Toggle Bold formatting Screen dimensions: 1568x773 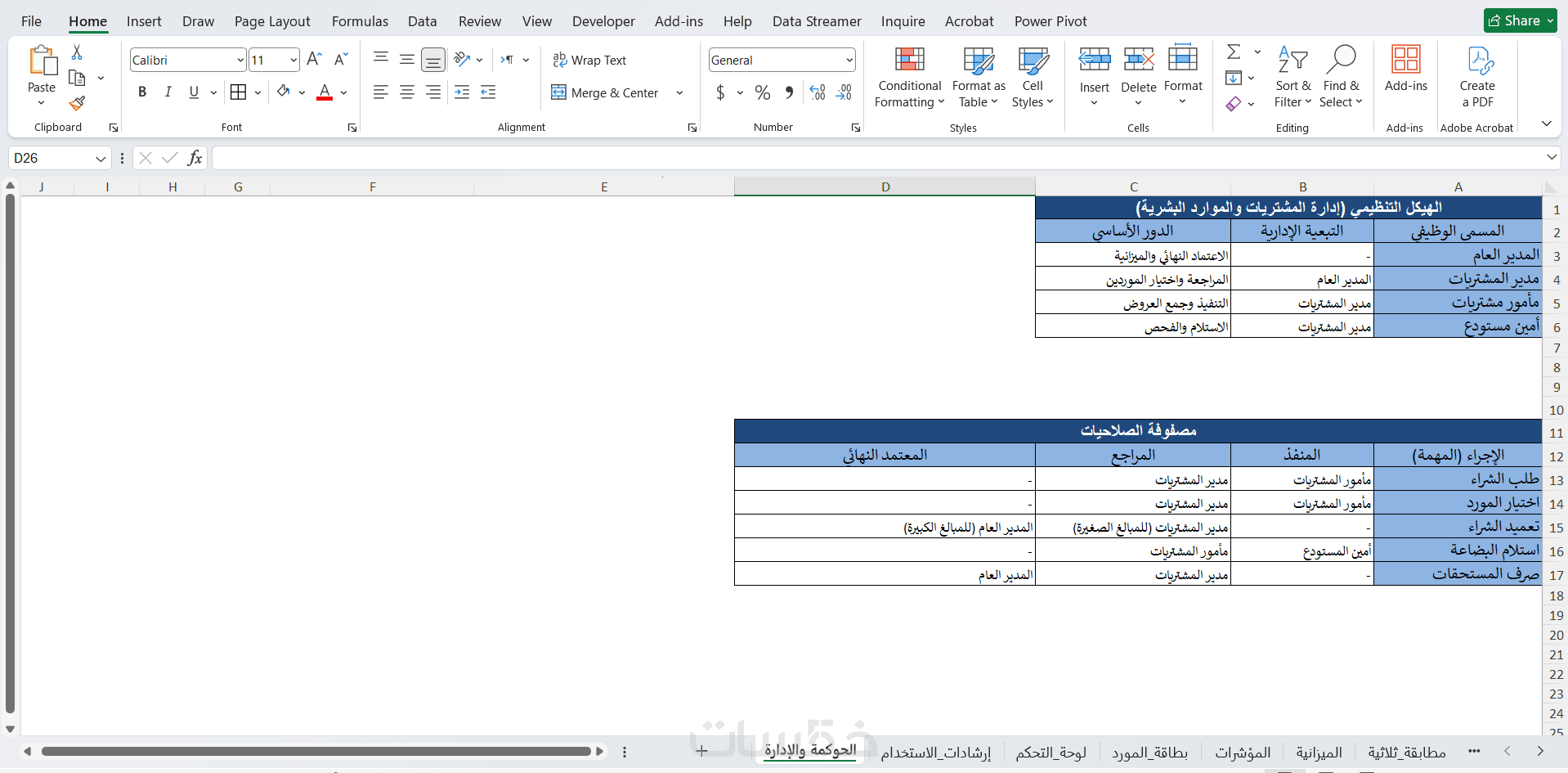[x=142, y=92]
